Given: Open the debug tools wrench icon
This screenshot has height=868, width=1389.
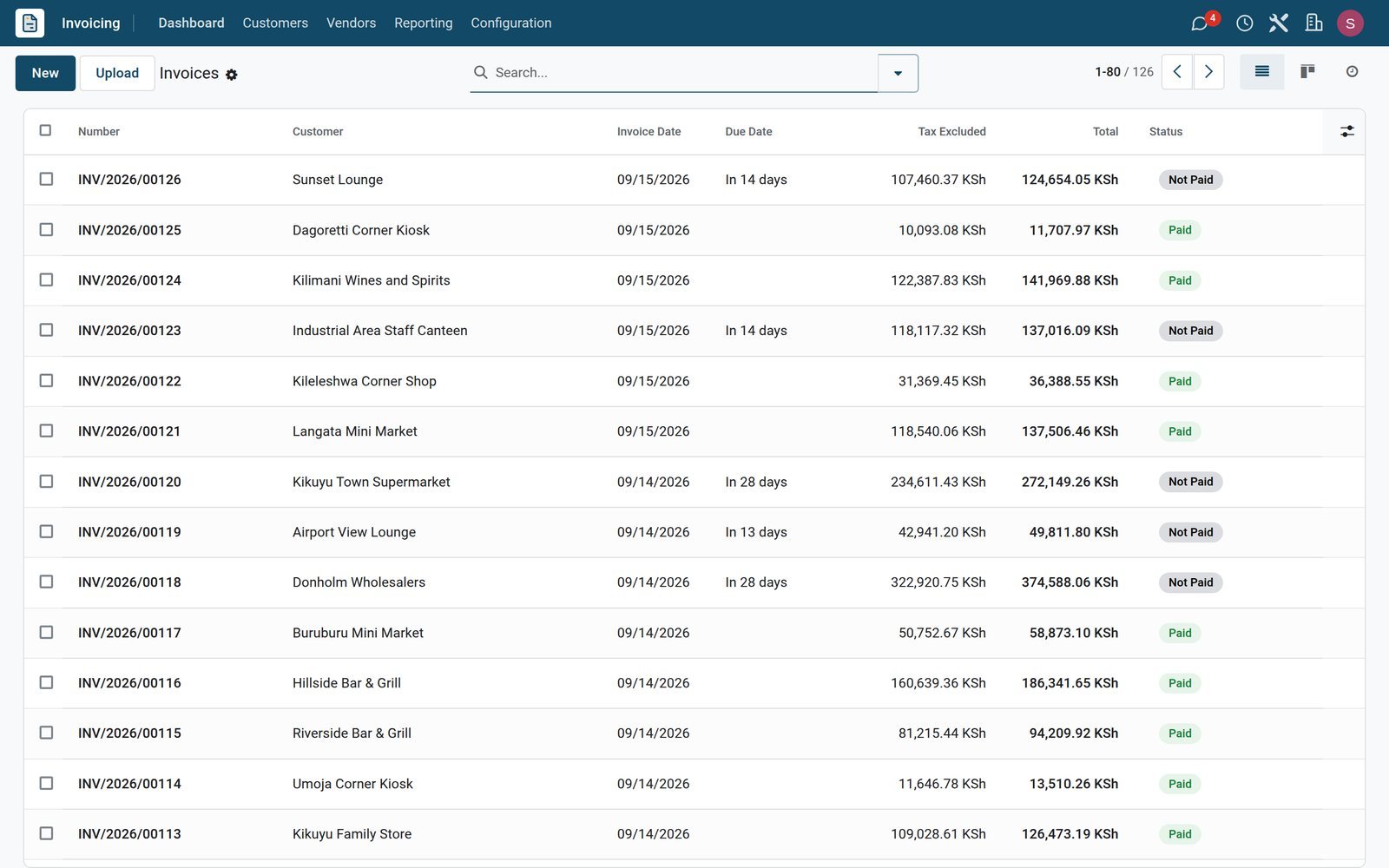Looking at the screenshot, I should (x=1279, y=23).
